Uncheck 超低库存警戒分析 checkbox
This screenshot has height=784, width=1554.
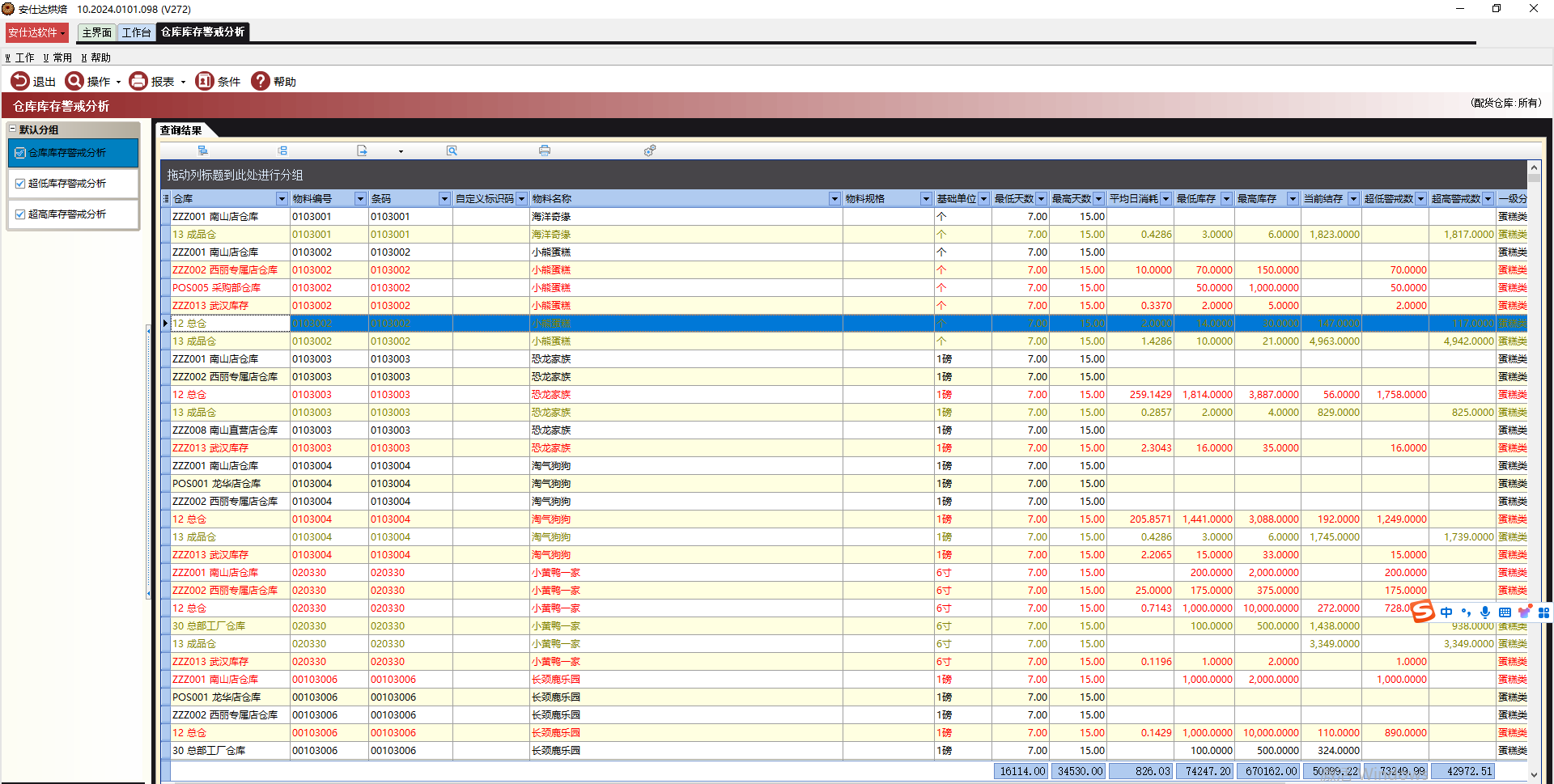point(20,184)
